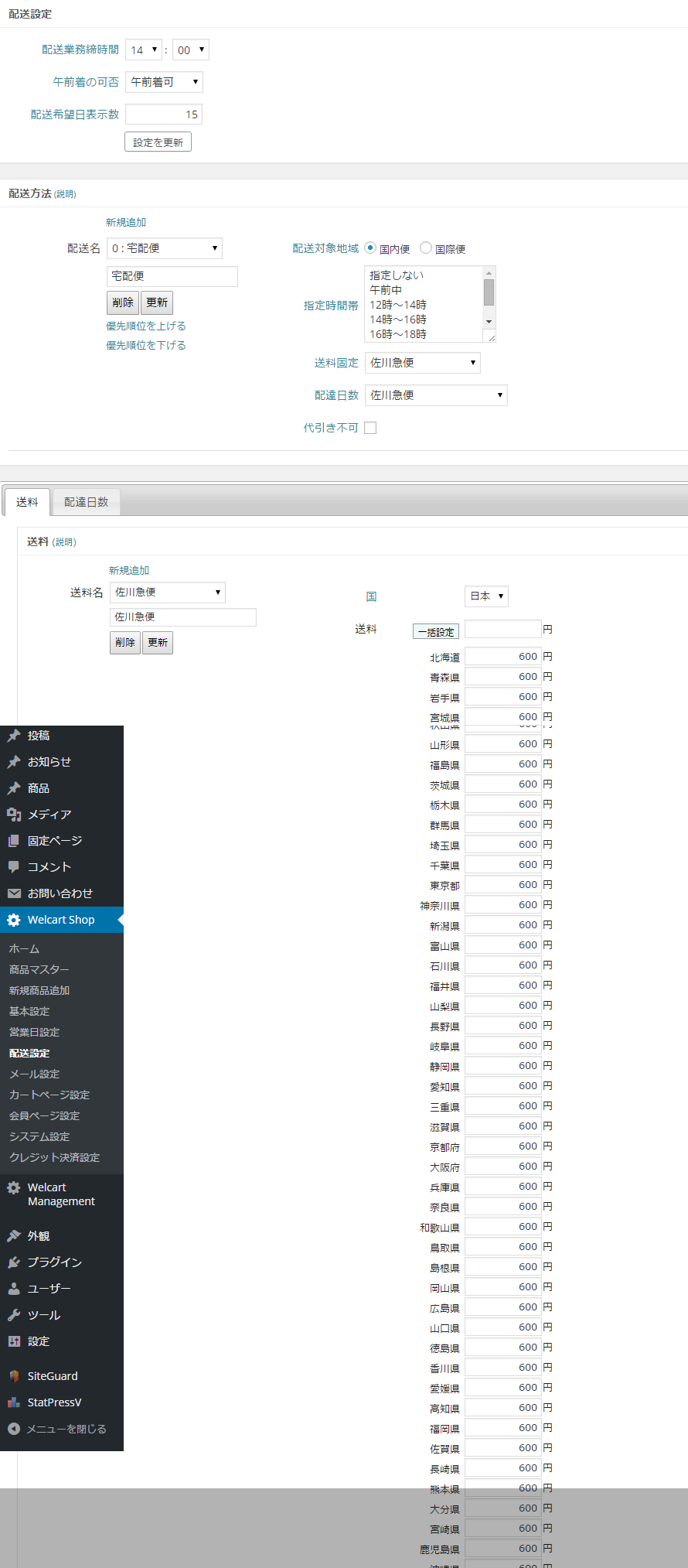Click the 外観 paintbrush icon
Viewport: 688px width, 1568px height.
click(14, 1236)
